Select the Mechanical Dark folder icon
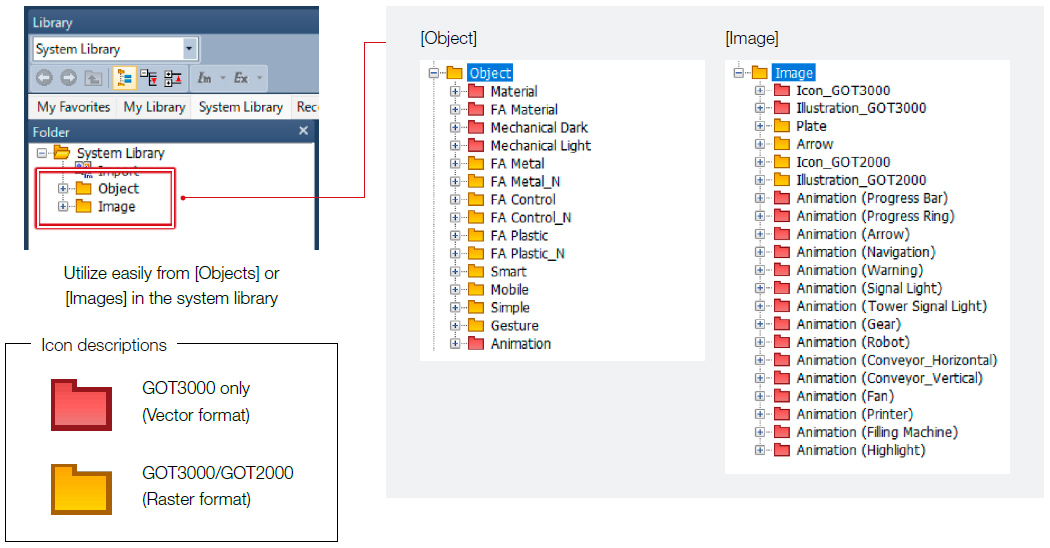Image resolution: width=1050 pixels, height=548 pixels. pyautogui.click(x=476, y=128)
